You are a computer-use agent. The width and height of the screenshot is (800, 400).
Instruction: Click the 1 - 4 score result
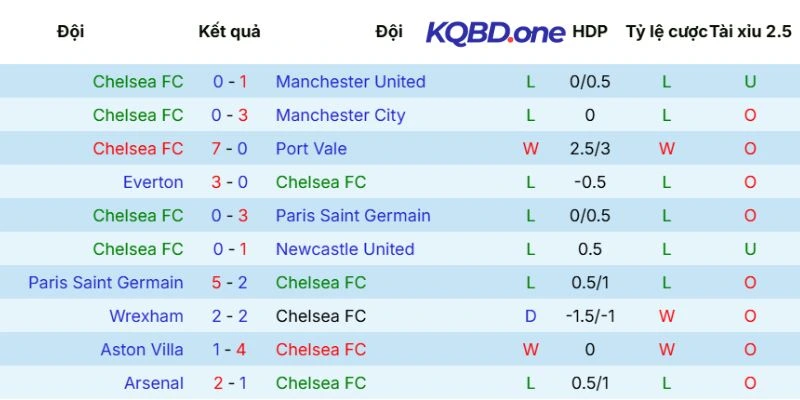click(x=230, y=350)
